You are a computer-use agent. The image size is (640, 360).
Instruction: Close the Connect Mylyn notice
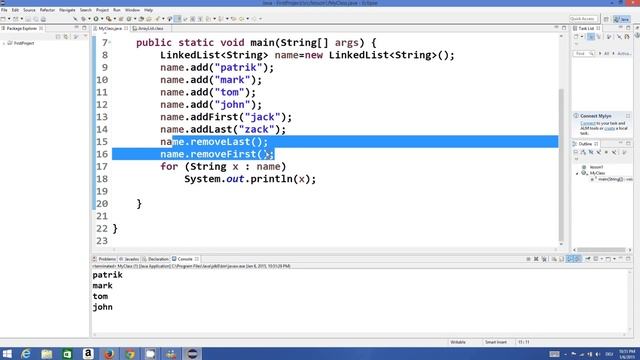pos(628,116)
